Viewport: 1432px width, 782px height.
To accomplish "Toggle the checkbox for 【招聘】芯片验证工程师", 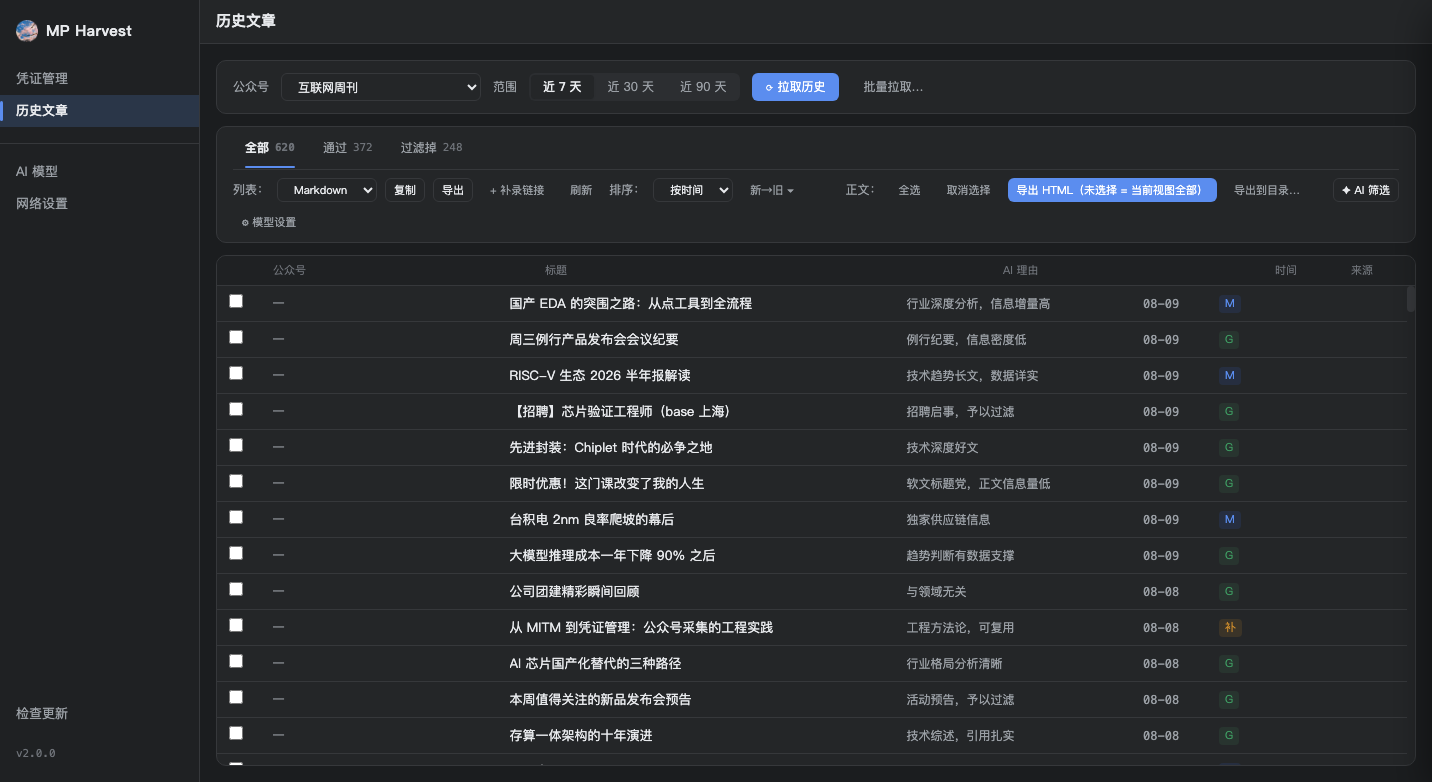I will pos(236,409).
